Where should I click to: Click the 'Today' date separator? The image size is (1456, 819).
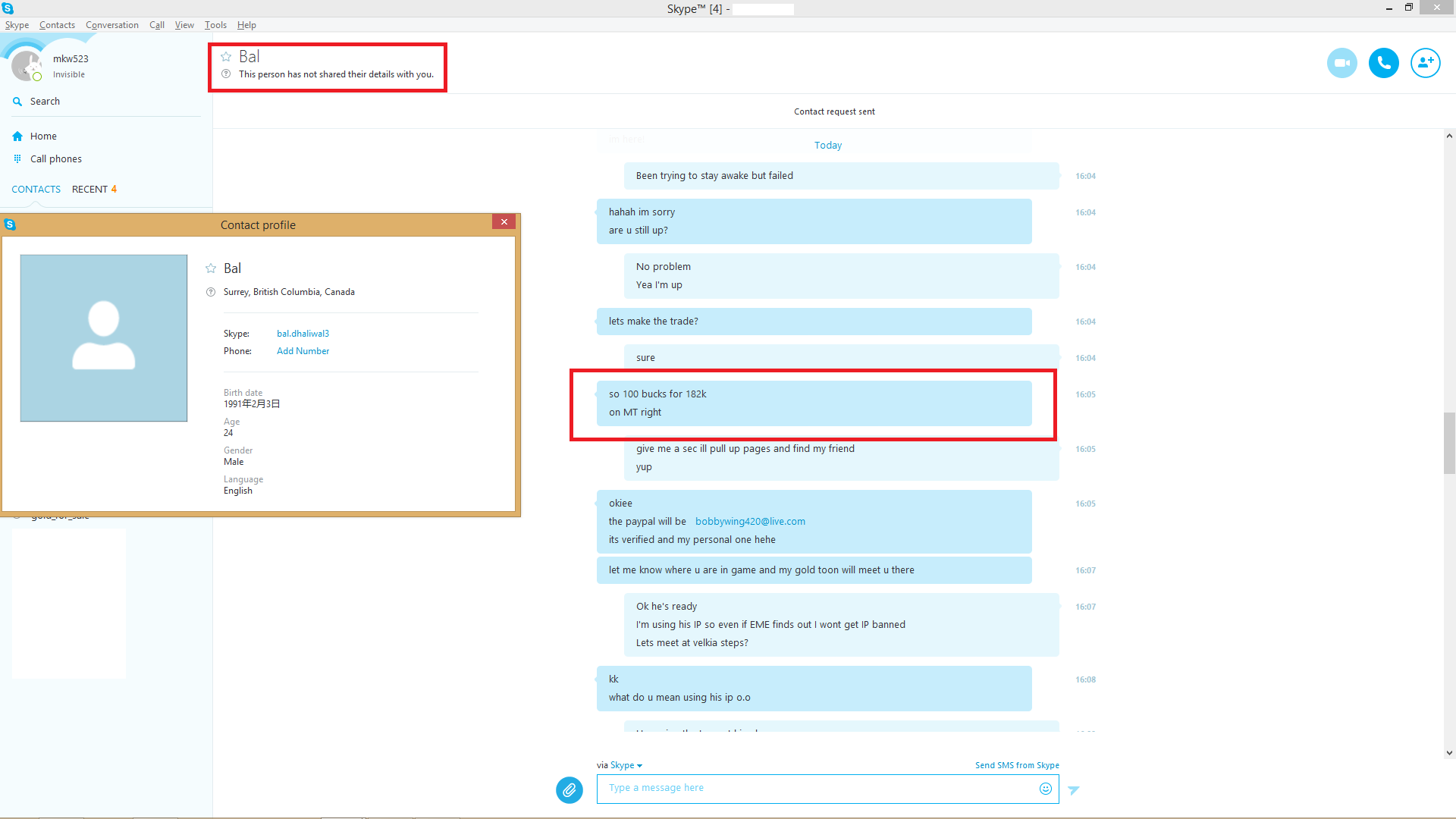tap(828, 146)
